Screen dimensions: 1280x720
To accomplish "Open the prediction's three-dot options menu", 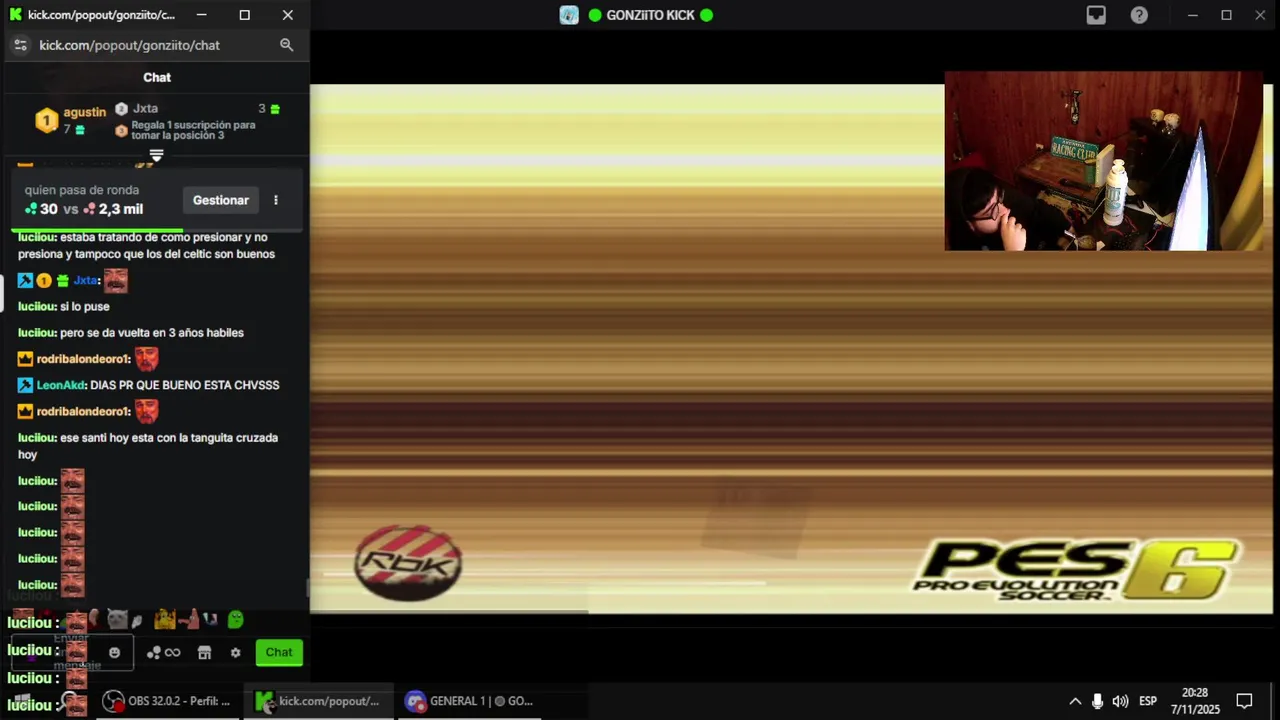I will [276, 200].
